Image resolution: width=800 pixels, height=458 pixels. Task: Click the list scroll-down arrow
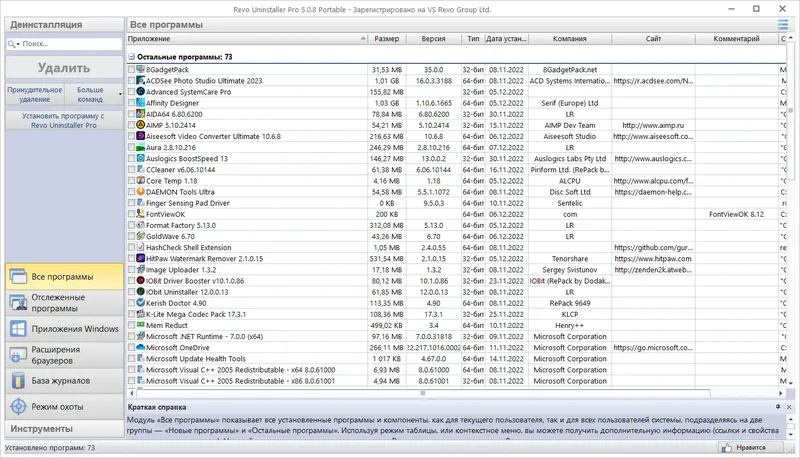pos(790,383)
